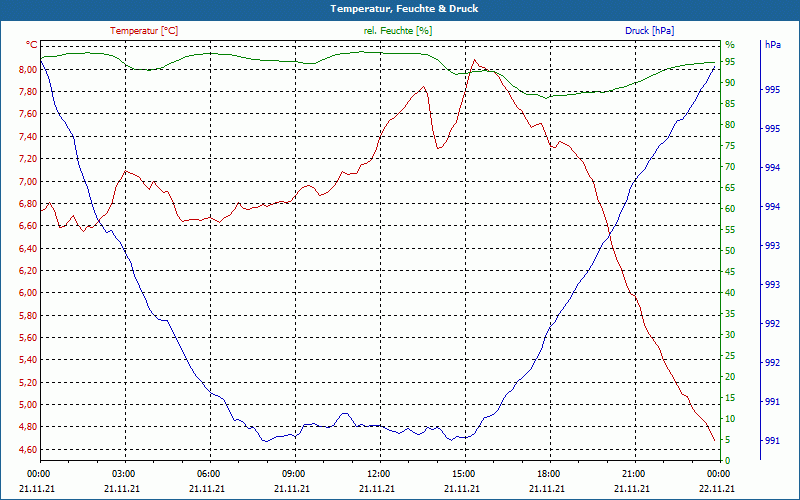Click the green 75 humidity axis value
Screen dimensions: 800x500
coord(730,146)
